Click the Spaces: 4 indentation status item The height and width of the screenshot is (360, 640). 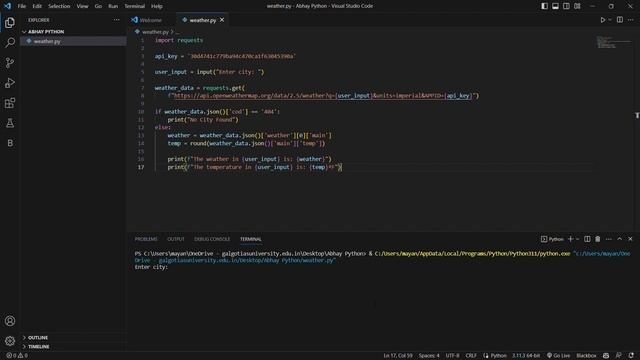click(429, 356)
